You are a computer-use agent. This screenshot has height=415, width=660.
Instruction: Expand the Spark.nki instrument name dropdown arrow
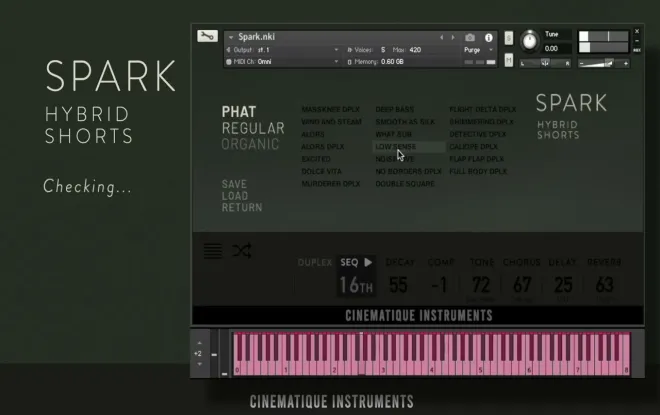click(x=231, y=37)
